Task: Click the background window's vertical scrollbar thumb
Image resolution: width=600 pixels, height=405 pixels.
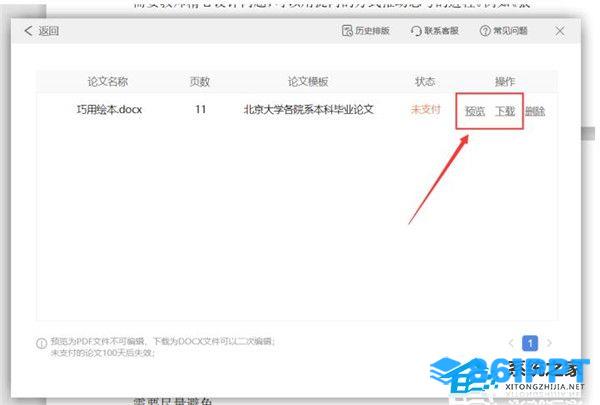Action: coord(588,134)
